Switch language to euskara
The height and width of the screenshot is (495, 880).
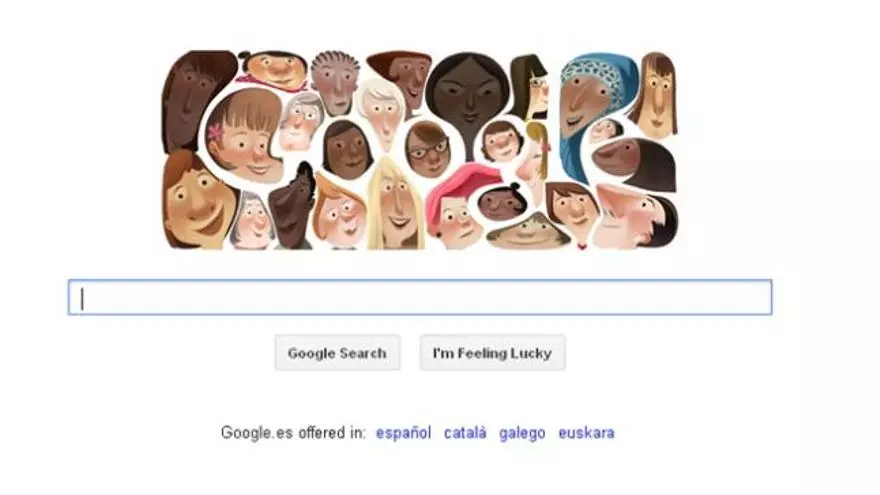tap(586, 433)
